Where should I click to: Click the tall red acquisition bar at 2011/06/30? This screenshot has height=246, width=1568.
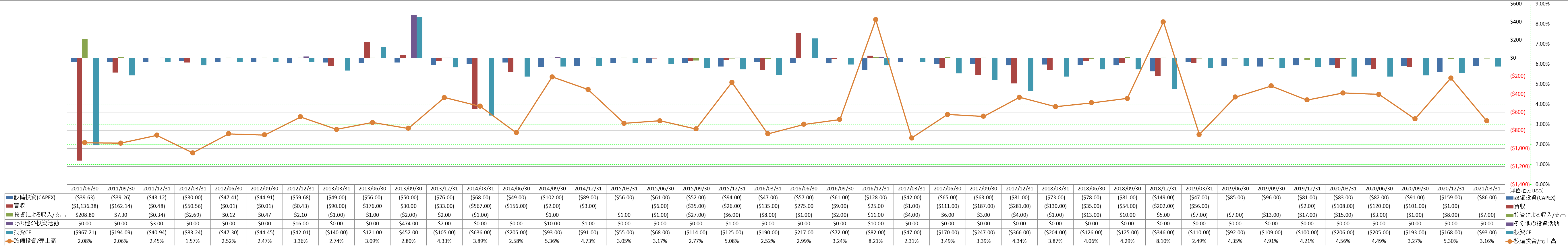click(x=79, y=109)
